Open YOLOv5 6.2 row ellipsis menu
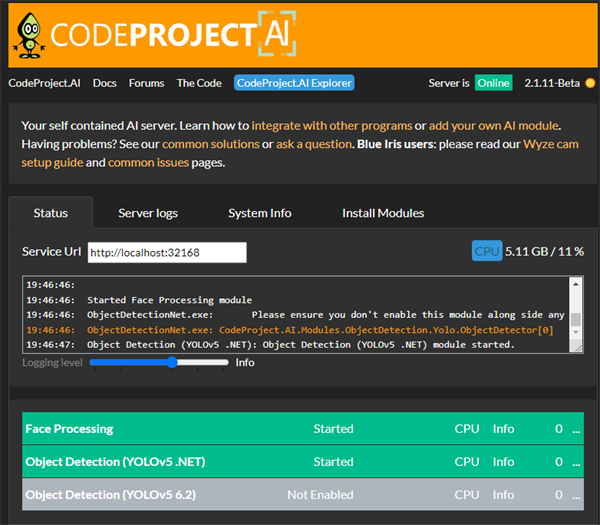The width and height of the screenshot is (600, 525). point(576,495)
